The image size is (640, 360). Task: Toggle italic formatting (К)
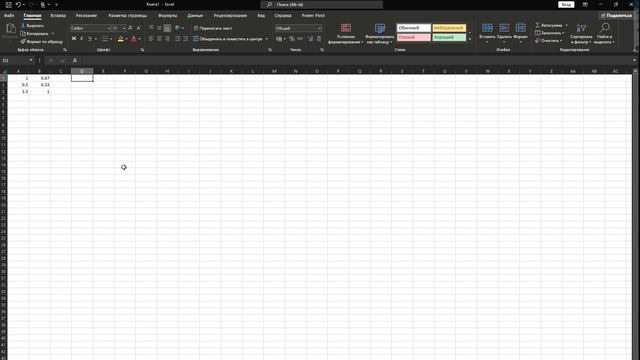click(82, 39)
